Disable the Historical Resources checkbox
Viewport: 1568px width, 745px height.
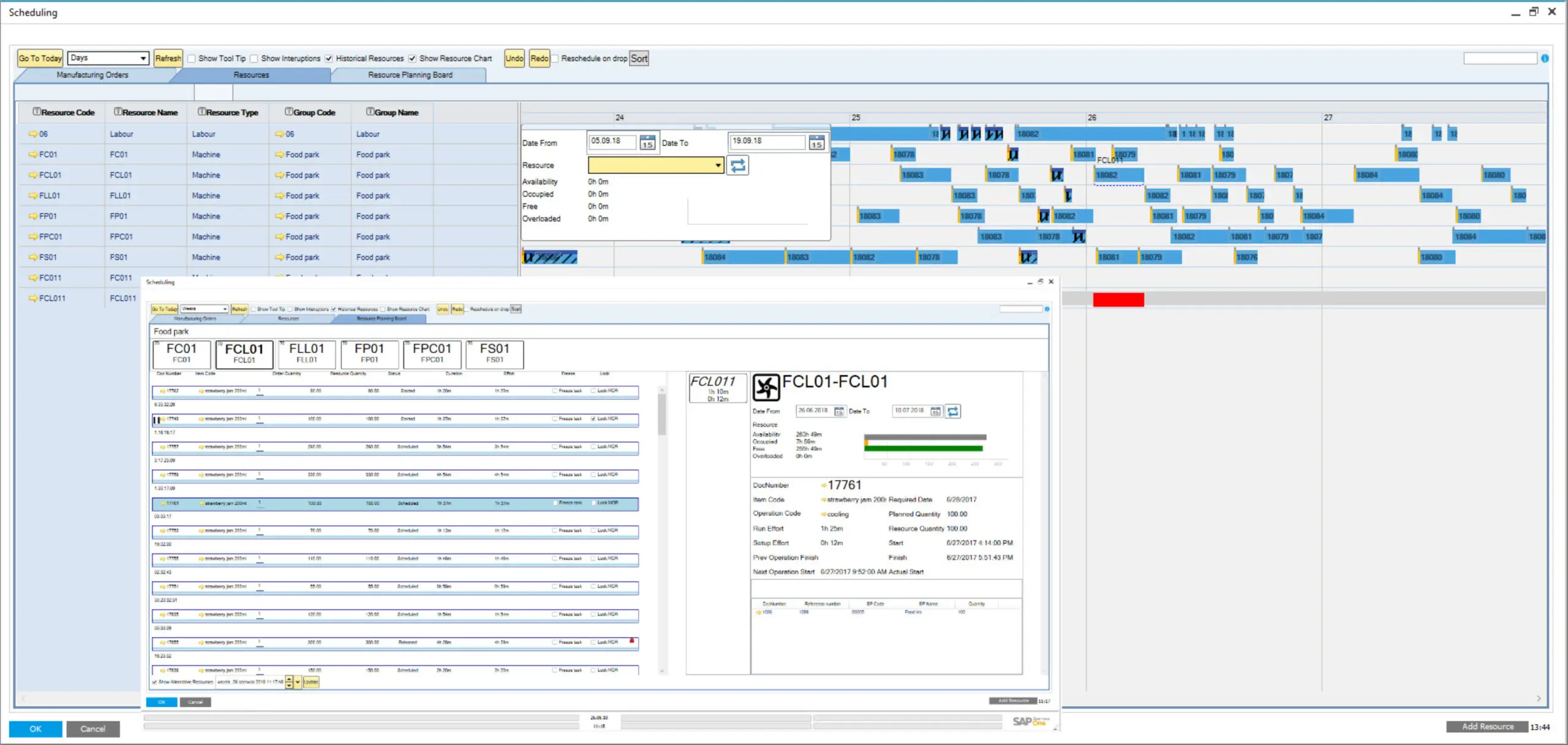tap(330, 58)
